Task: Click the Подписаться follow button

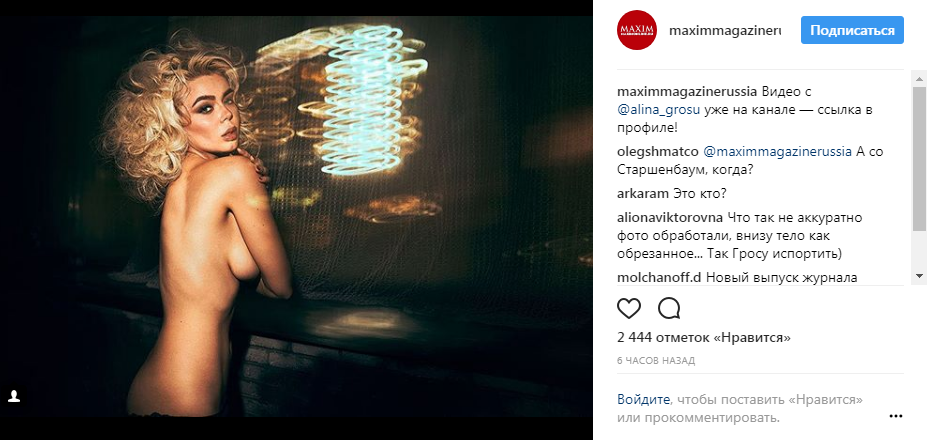Action: pyautogui.click(x=852, y=30)
